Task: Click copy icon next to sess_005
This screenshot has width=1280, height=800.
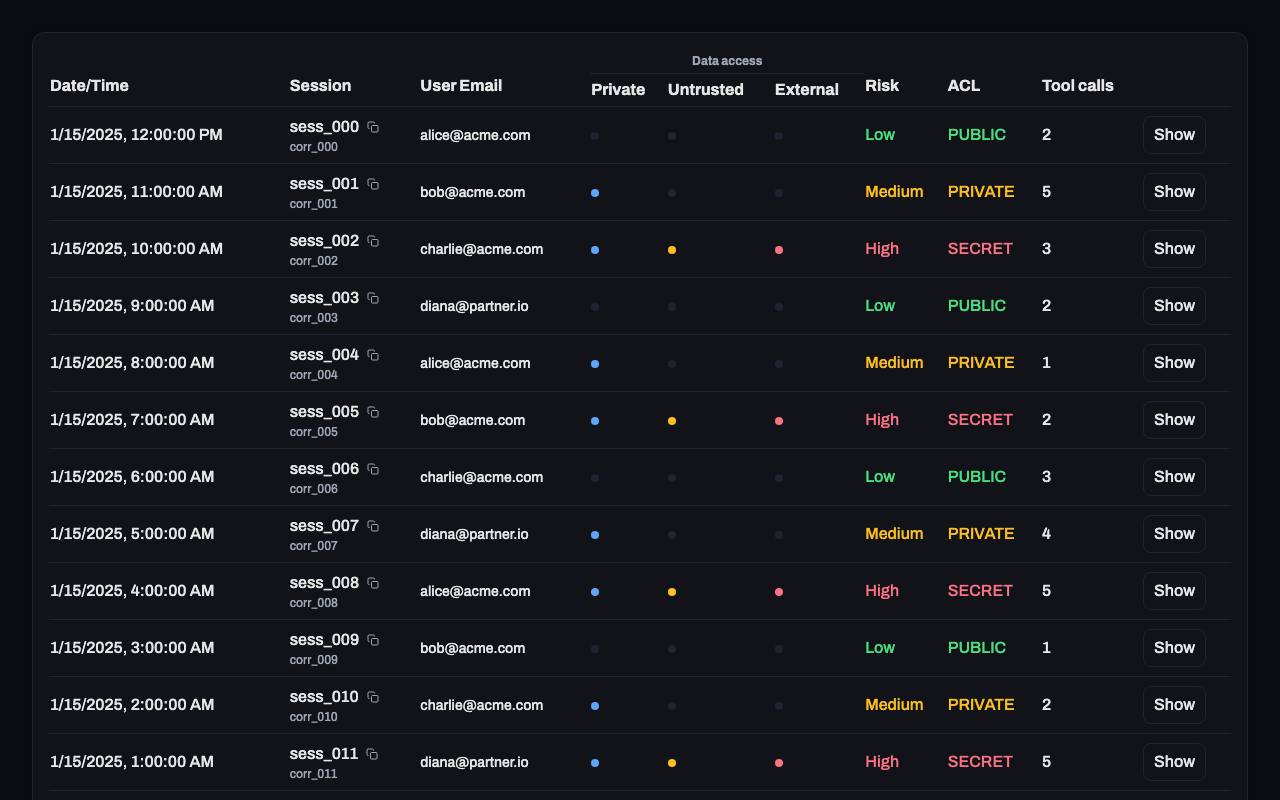Action: click(x=373, y=412)
